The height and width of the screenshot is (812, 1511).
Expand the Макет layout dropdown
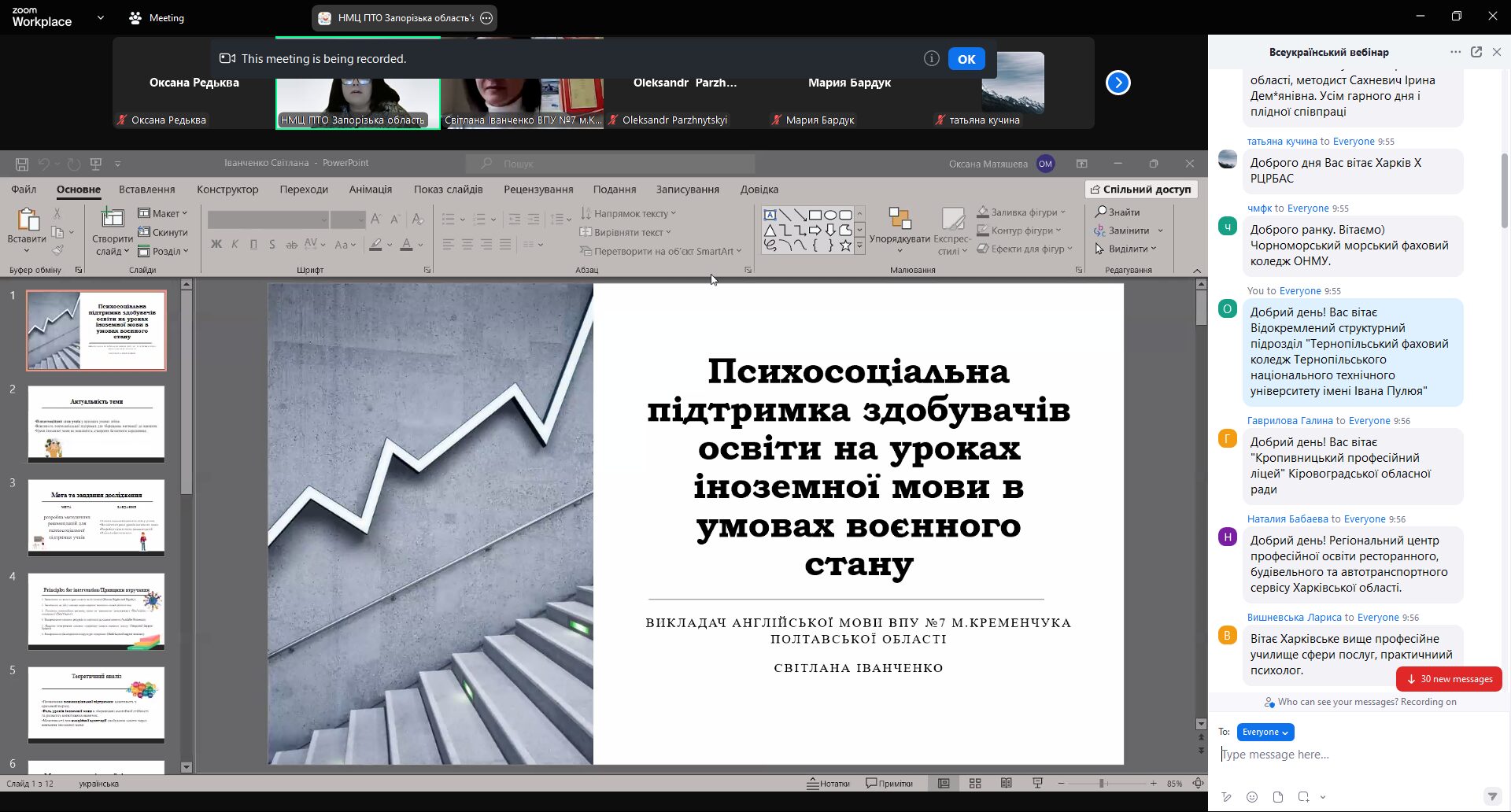click(163, 213)
